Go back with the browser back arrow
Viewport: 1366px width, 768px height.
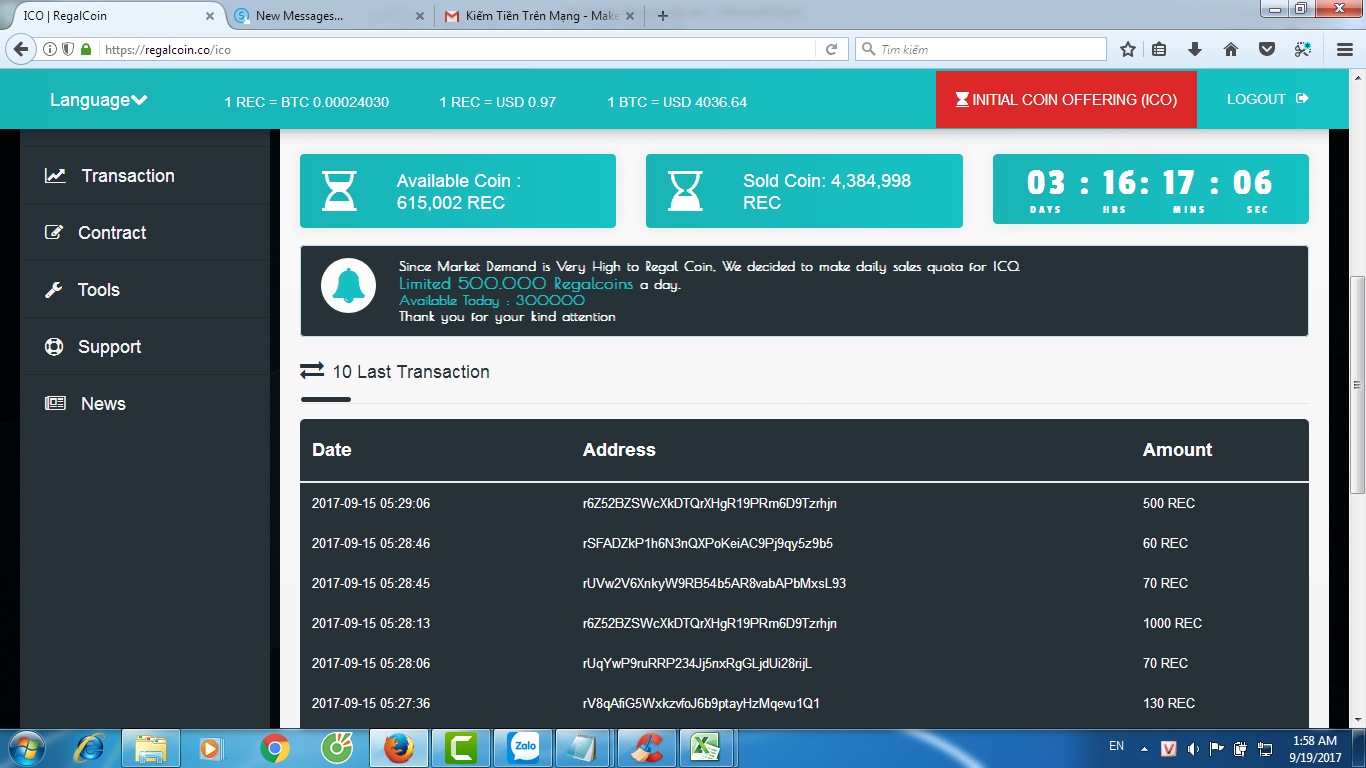click(x=20, y=49)
